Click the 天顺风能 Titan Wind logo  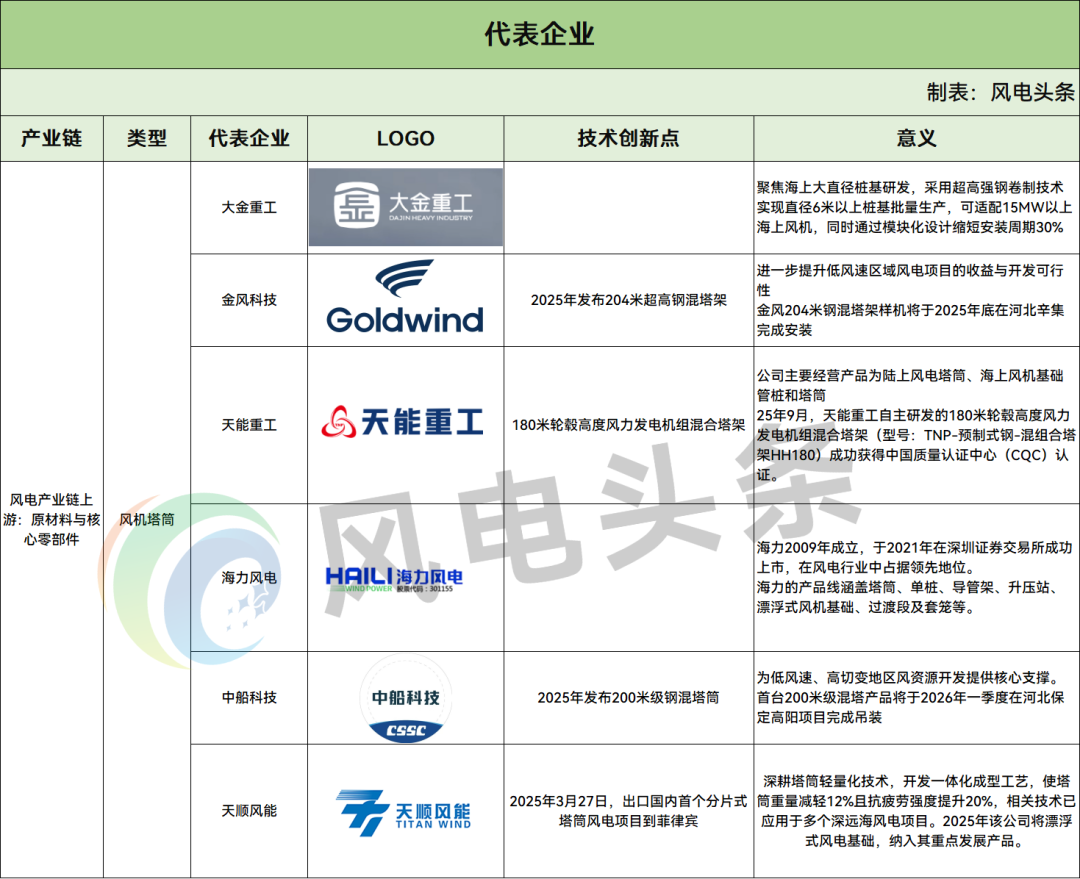405,811
